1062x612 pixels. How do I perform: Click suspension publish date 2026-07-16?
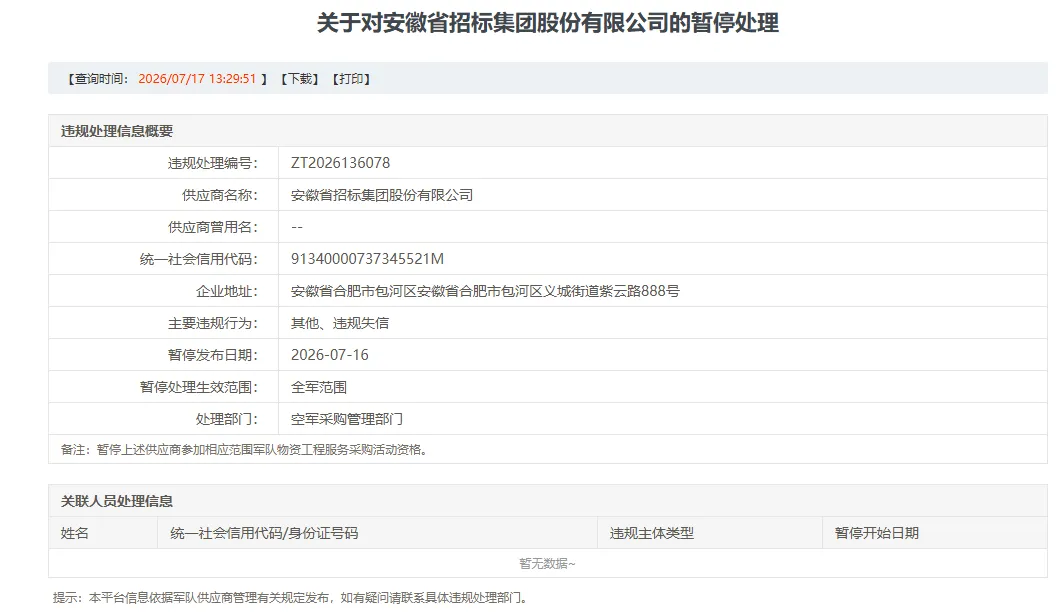coord(330,355)
